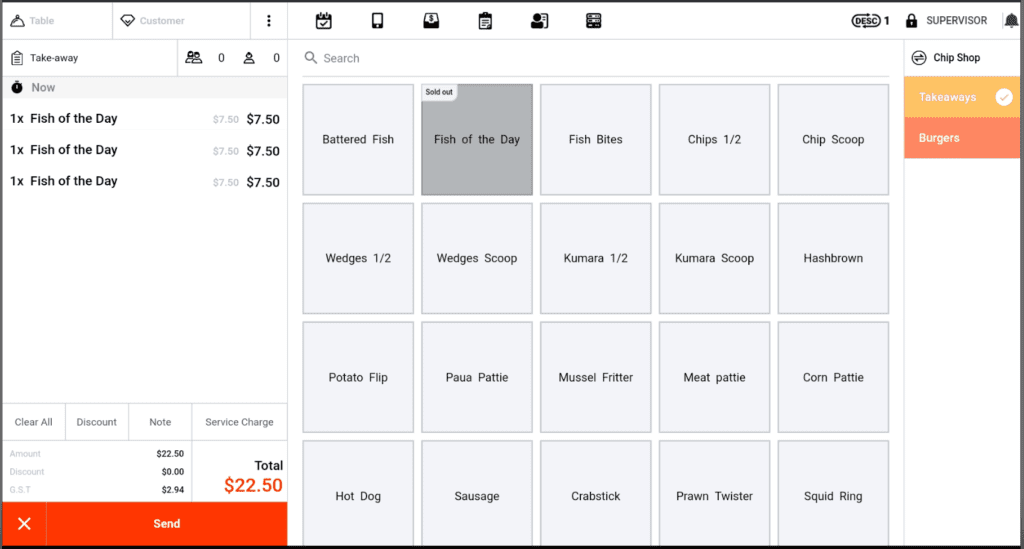
Task: Click the supervisor lock icon
Action: (911, 21)
